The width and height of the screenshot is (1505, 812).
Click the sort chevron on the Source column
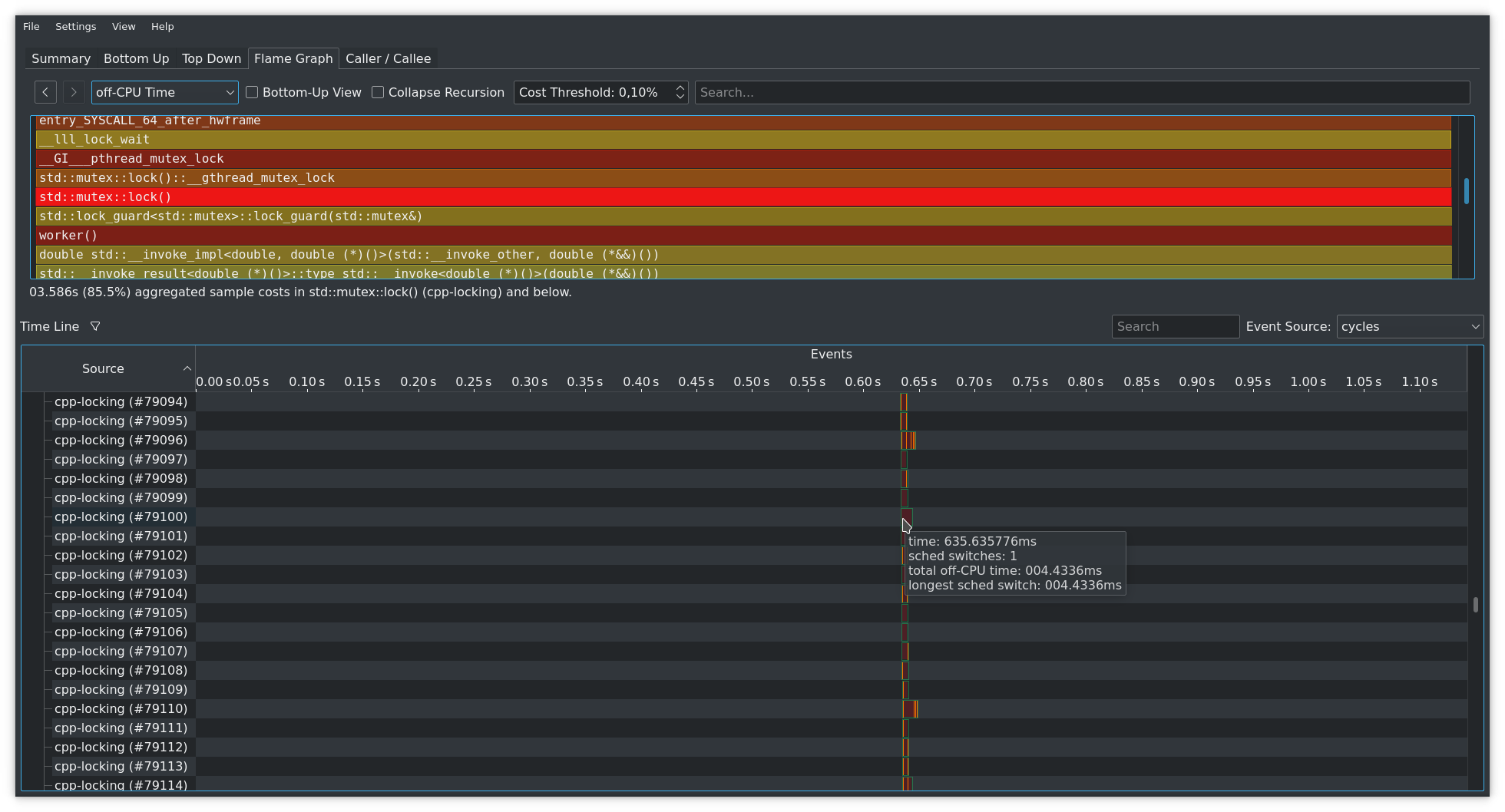187,368
